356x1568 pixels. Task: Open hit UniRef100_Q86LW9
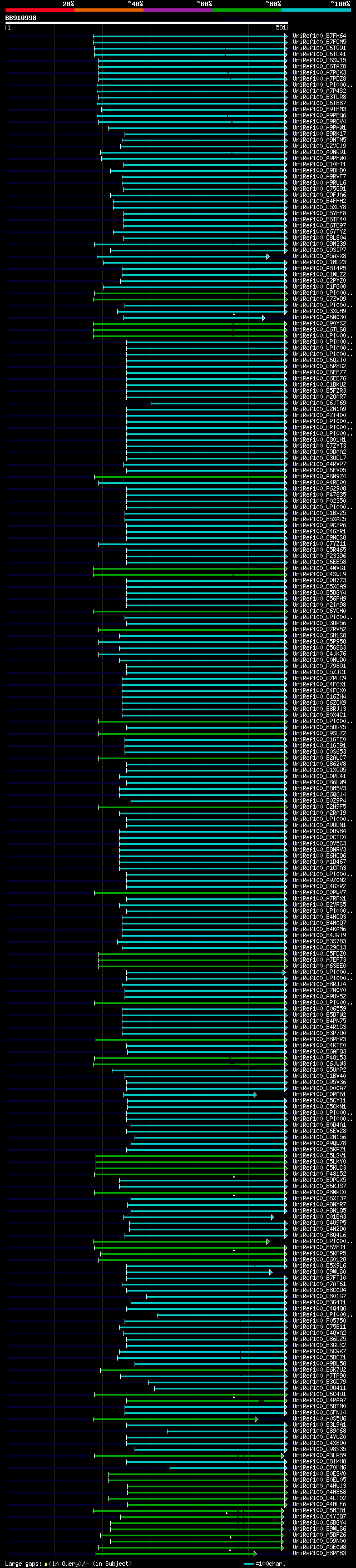click(319, 782)
